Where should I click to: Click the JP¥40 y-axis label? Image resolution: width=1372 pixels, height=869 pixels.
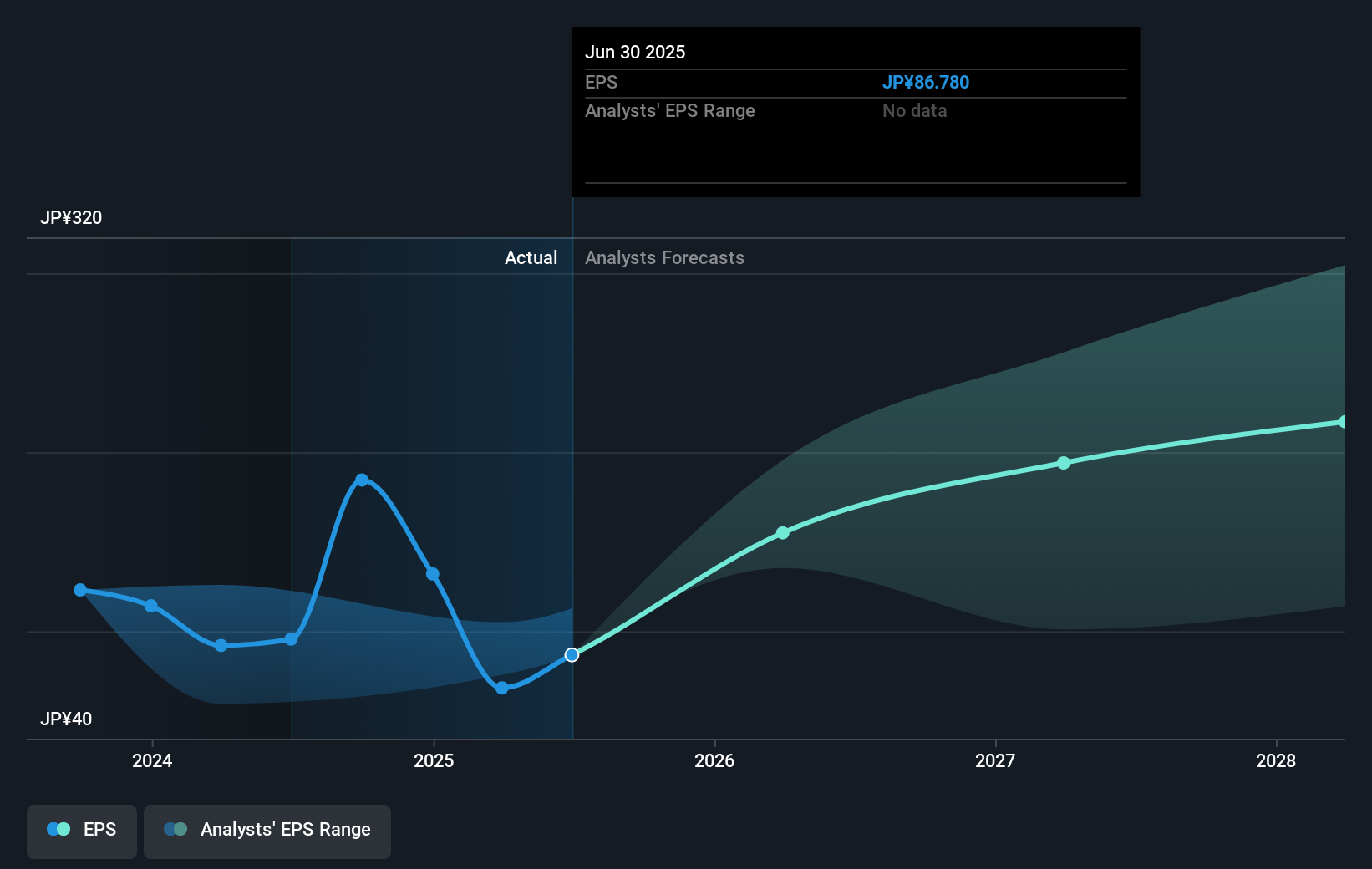tap(66, 719)
